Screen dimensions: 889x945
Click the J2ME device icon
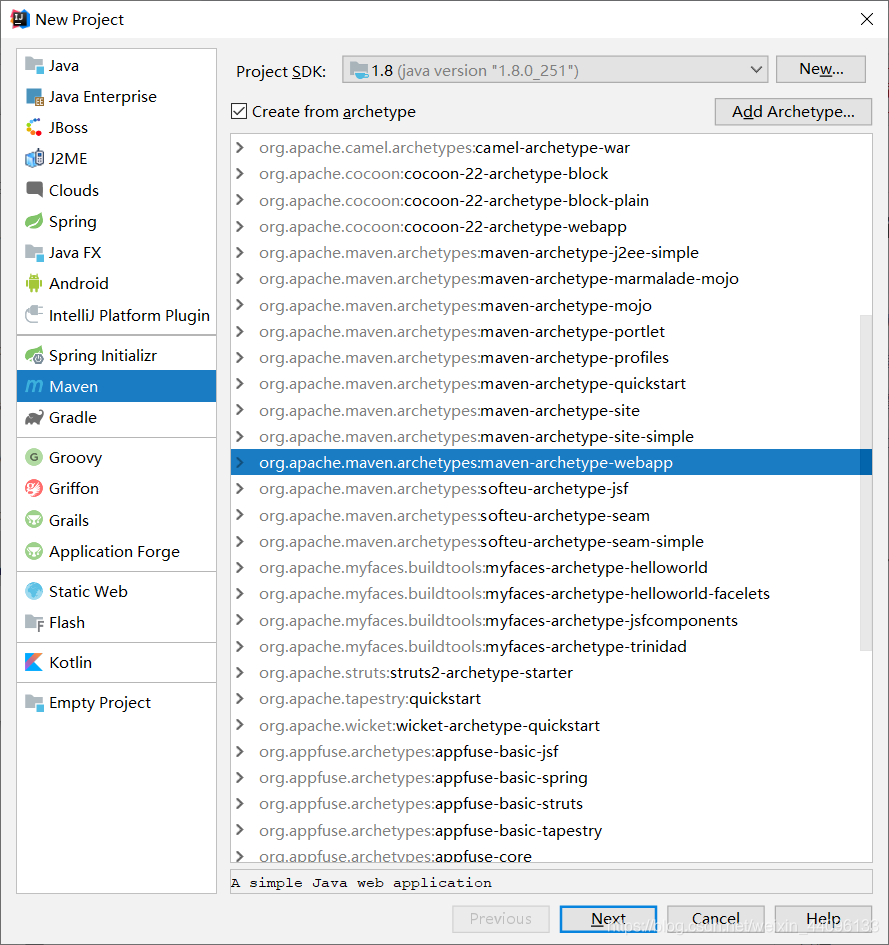pos(34,159)
